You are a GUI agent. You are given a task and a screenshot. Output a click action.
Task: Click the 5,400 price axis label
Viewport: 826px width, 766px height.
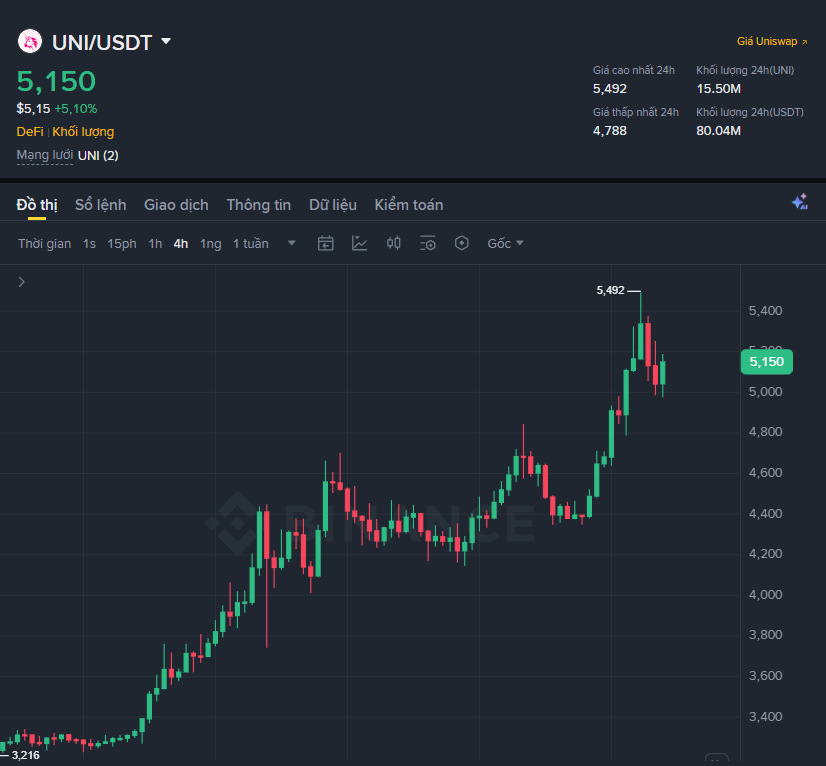click(x=765, y=311)
